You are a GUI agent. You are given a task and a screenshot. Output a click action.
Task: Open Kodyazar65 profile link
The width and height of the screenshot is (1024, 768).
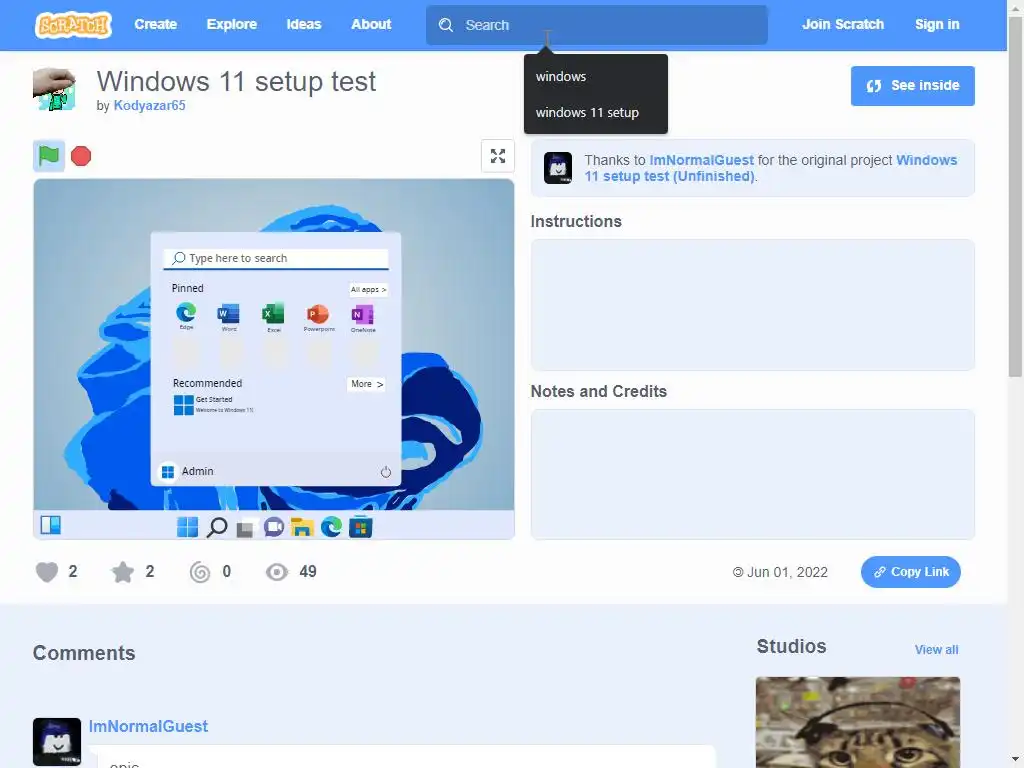pos(150,105)
